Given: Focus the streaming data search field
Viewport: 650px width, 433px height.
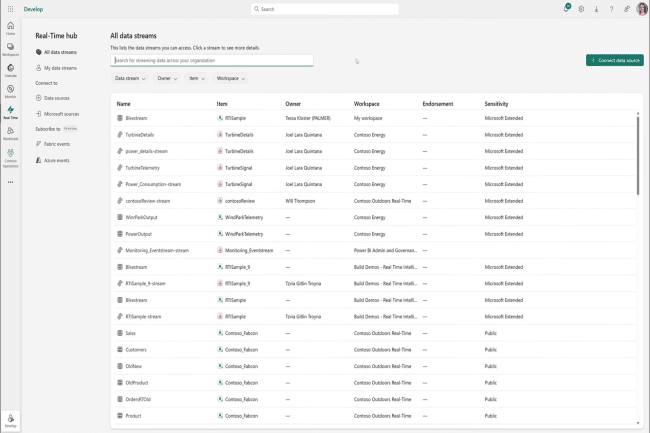Looking at the screenshot, I should (212, 60).
